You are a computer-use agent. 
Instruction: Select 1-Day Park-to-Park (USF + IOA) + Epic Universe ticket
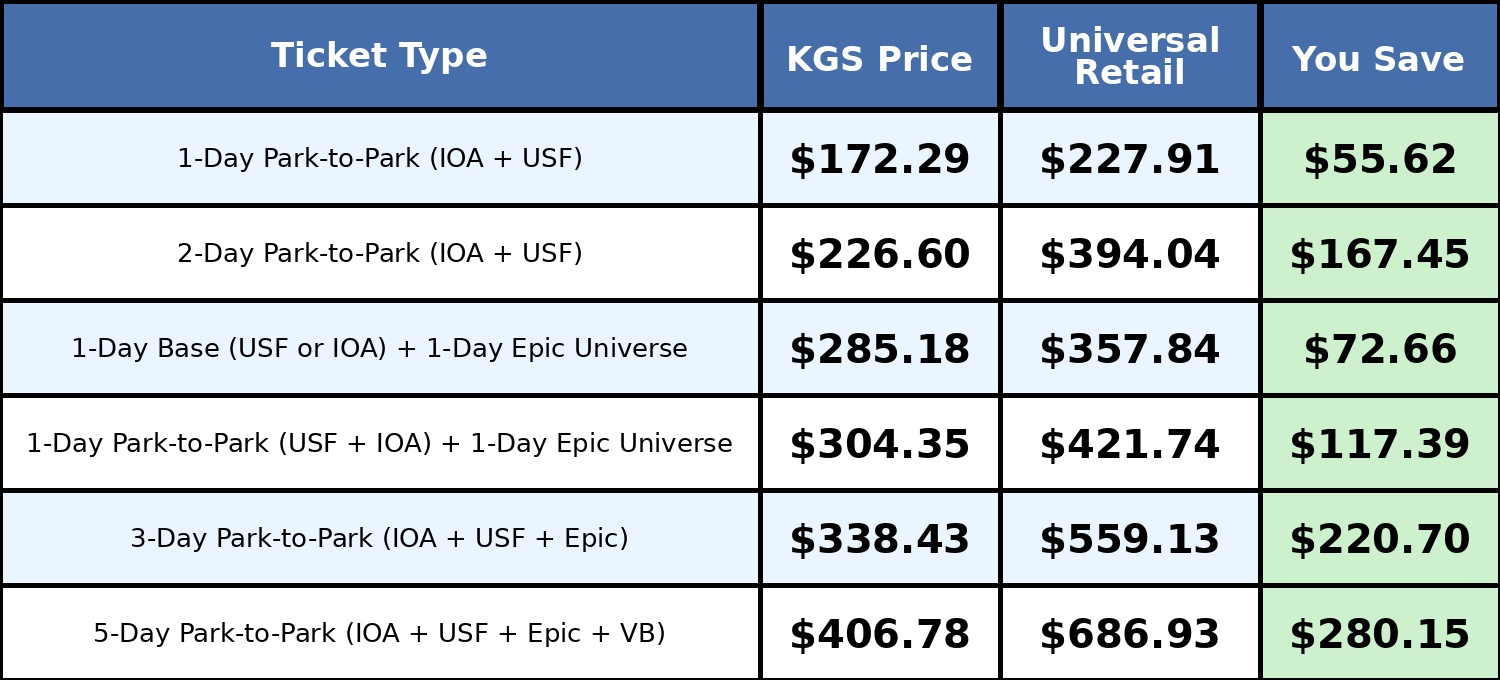[x=379, y=444]
